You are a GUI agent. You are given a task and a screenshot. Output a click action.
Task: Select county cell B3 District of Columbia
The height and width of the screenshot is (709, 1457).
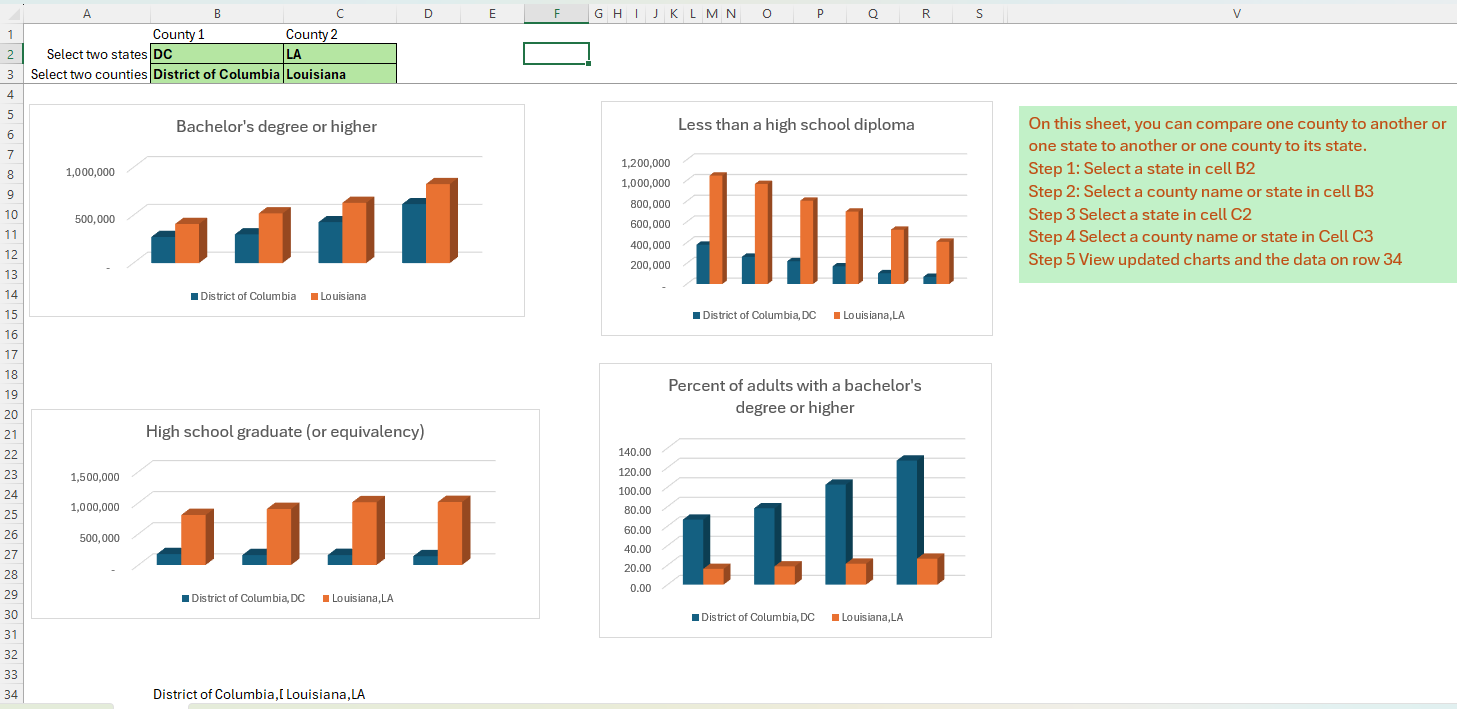pyautogui.click(x=216, y=74)
